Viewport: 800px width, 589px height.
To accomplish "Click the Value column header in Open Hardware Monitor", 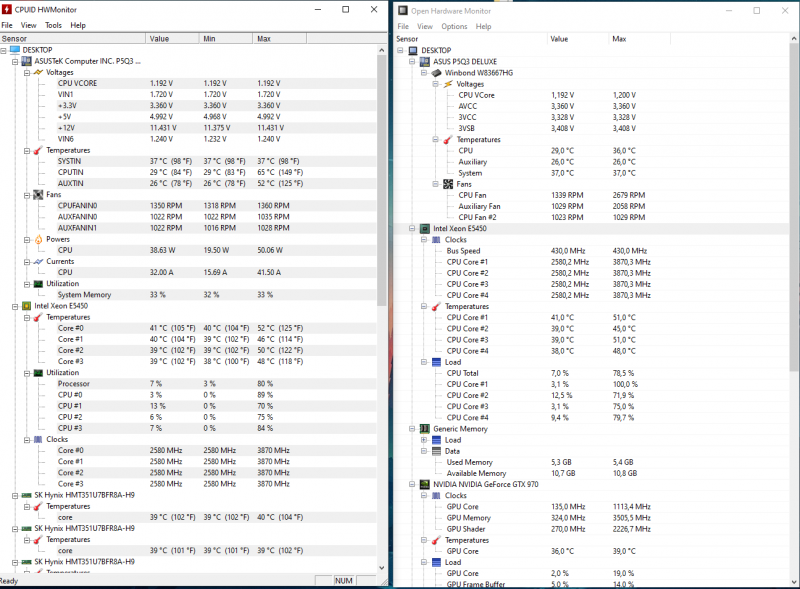I will point(560,38).
